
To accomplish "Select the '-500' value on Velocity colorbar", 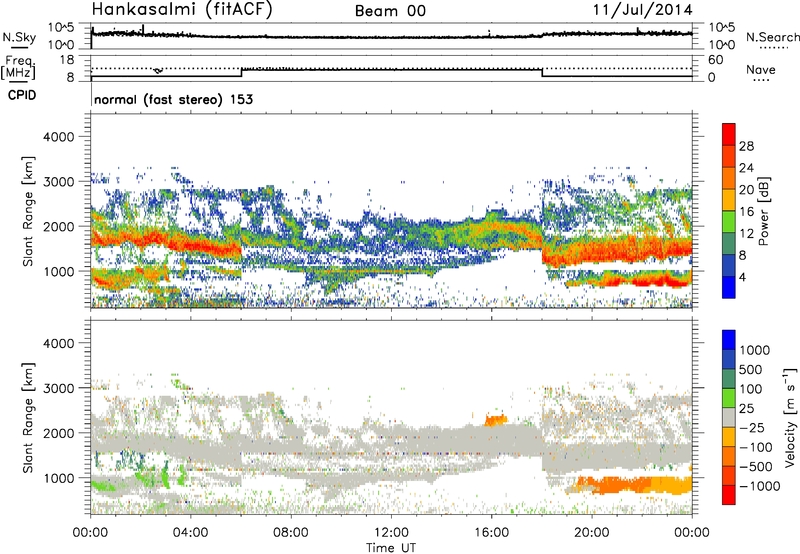I will tap(756, 467).
